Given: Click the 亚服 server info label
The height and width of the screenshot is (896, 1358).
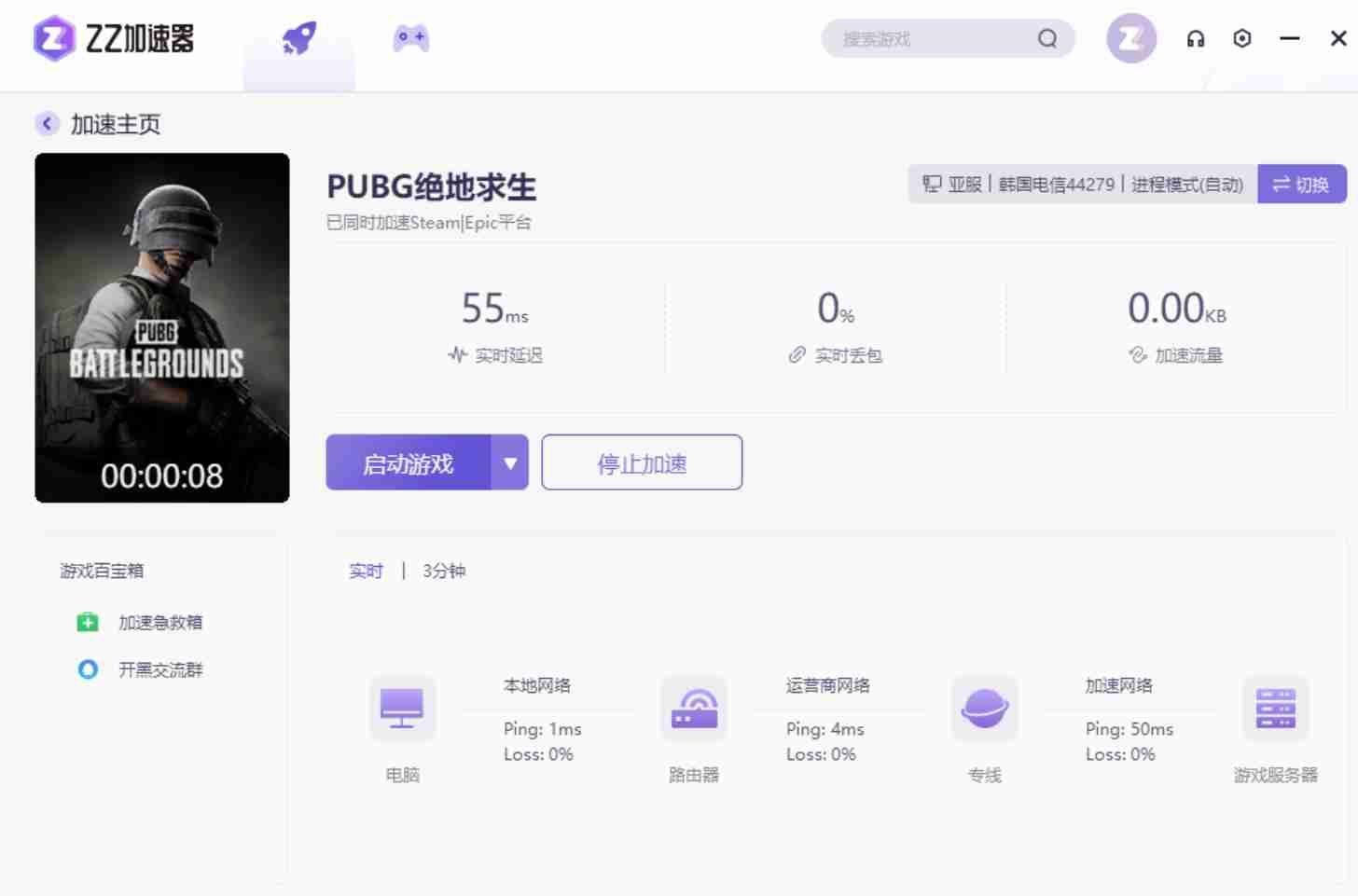Looking at the screenshot, I should (x=965, y=185).
